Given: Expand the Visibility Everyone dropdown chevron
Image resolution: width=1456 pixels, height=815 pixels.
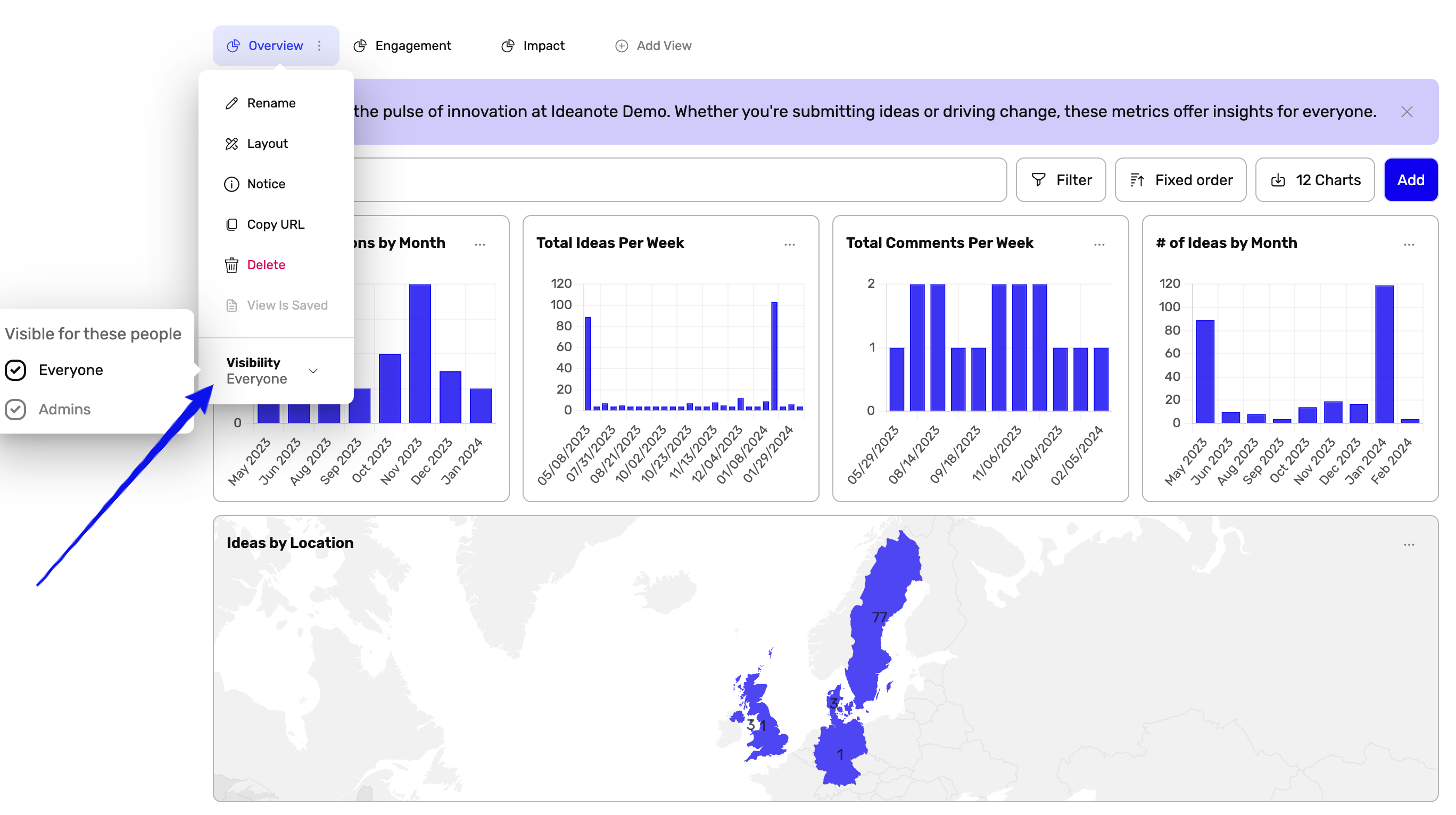Looking at the screenshot, I should click(313, 371).
